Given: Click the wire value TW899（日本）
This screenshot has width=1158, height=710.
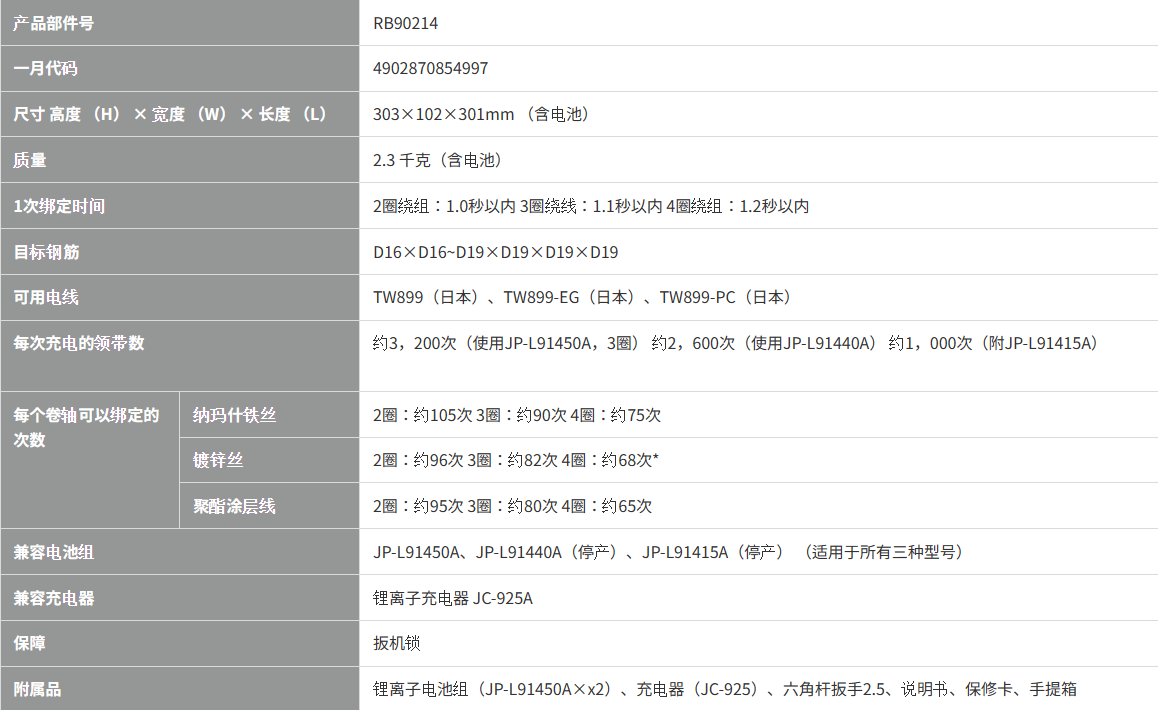Looking at the screenshot, I should tap(583, 298).
